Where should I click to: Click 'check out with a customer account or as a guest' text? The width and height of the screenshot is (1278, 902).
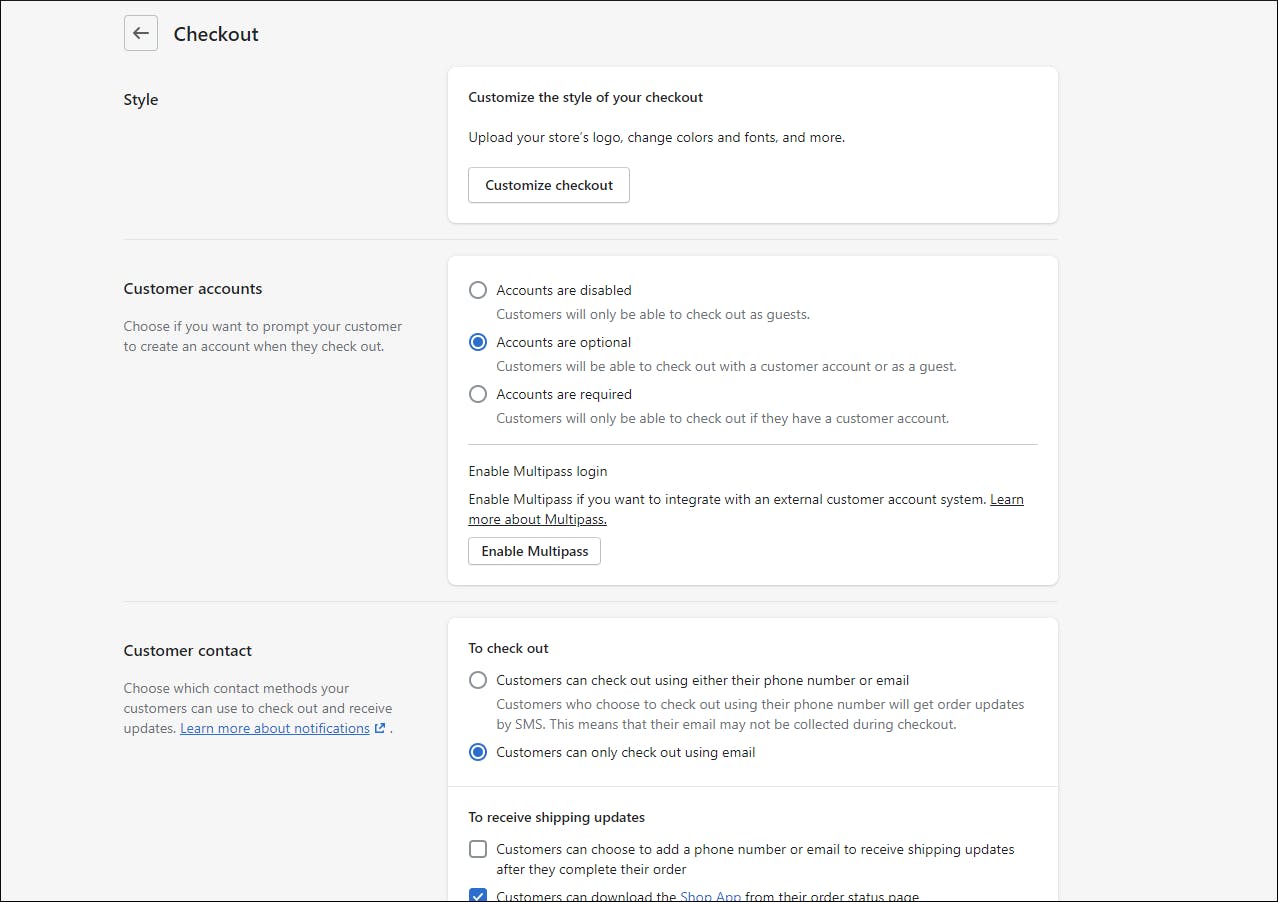click(x=727, y=366)
